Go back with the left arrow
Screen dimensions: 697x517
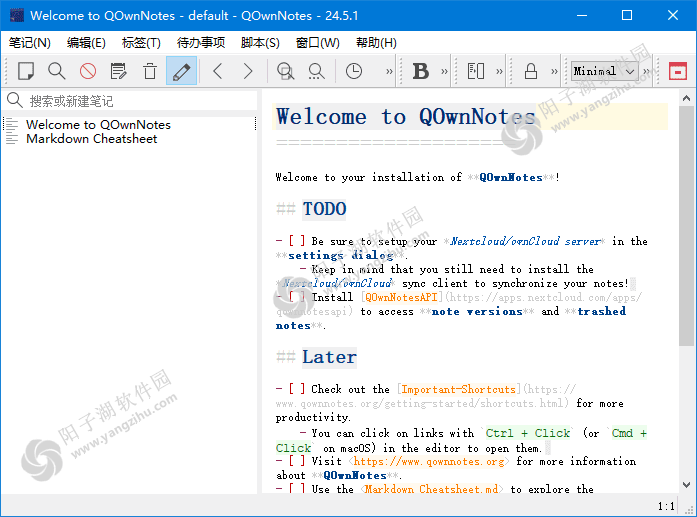click(217, 71)
